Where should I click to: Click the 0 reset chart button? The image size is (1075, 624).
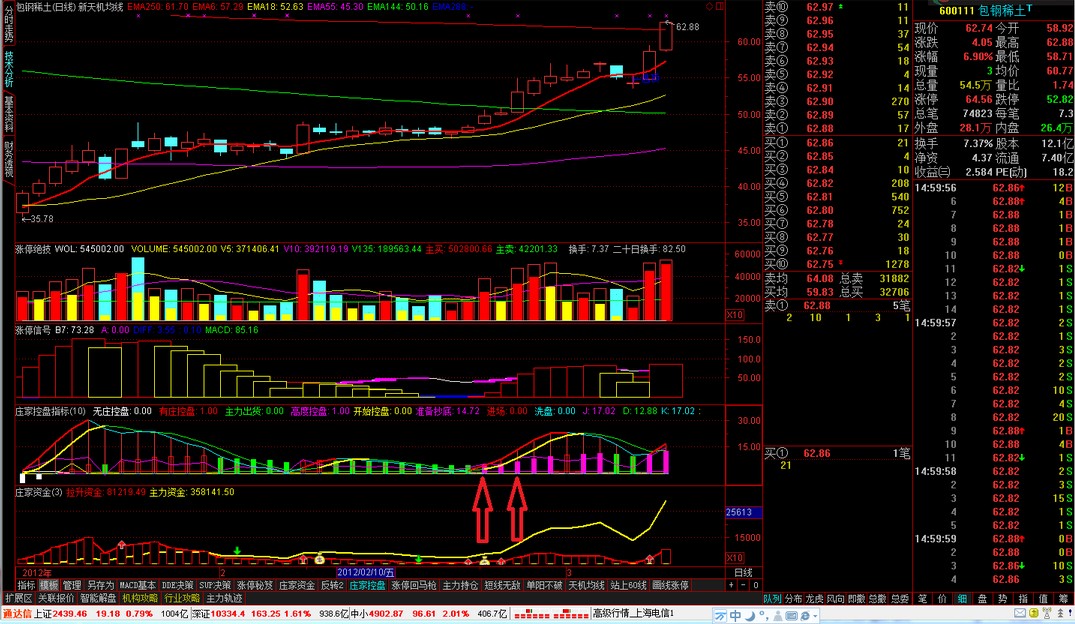tap(756, 586)
